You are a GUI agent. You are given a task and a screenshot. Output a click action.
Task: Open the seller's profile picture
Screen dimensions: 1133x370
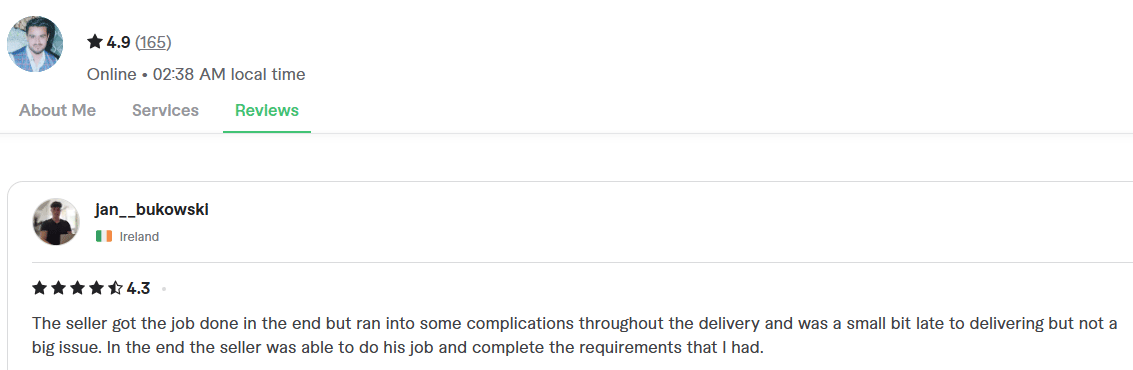click(35, 44)
